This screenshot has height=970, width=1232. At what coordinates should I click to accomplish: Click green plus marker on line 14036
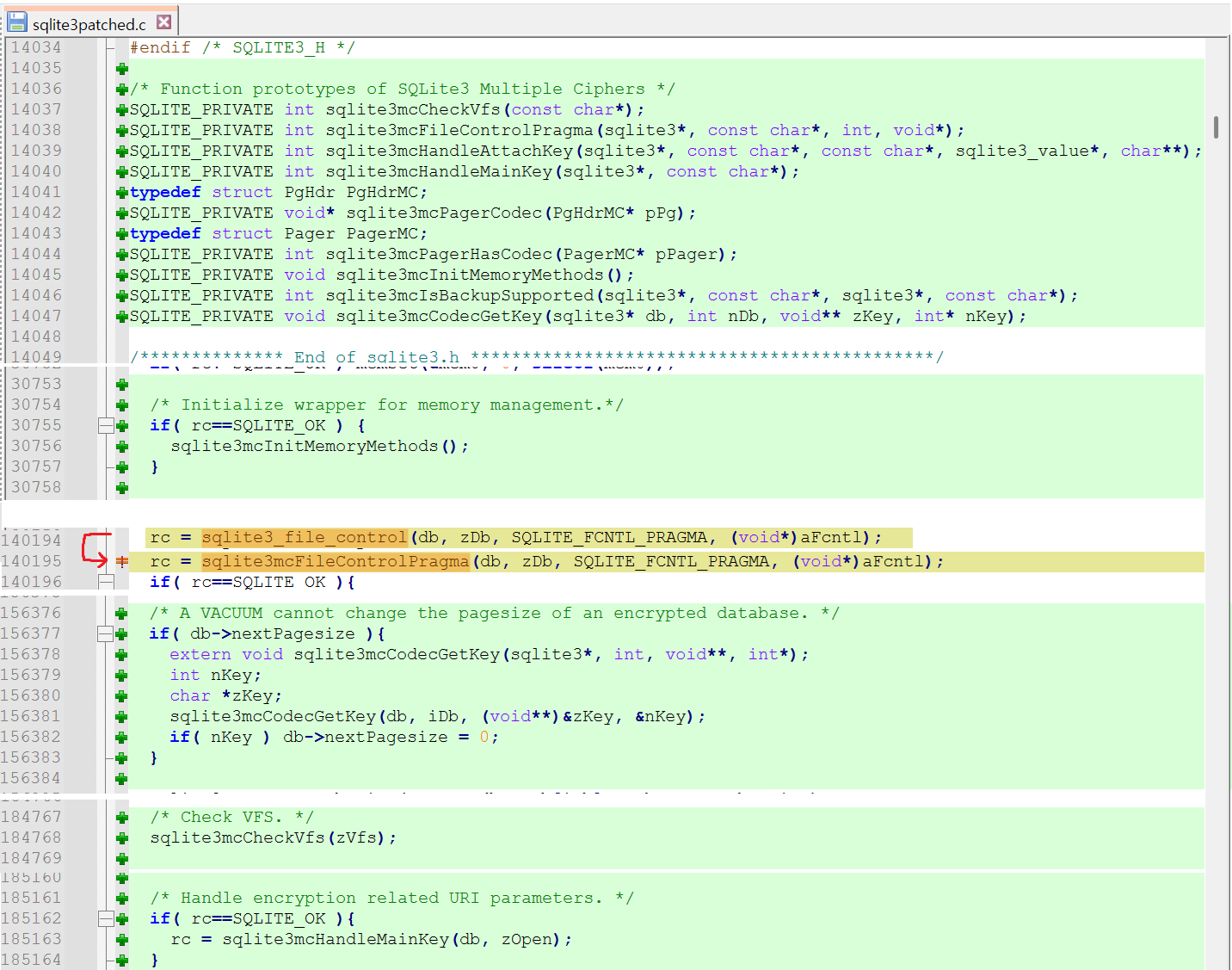coord(122,90)
